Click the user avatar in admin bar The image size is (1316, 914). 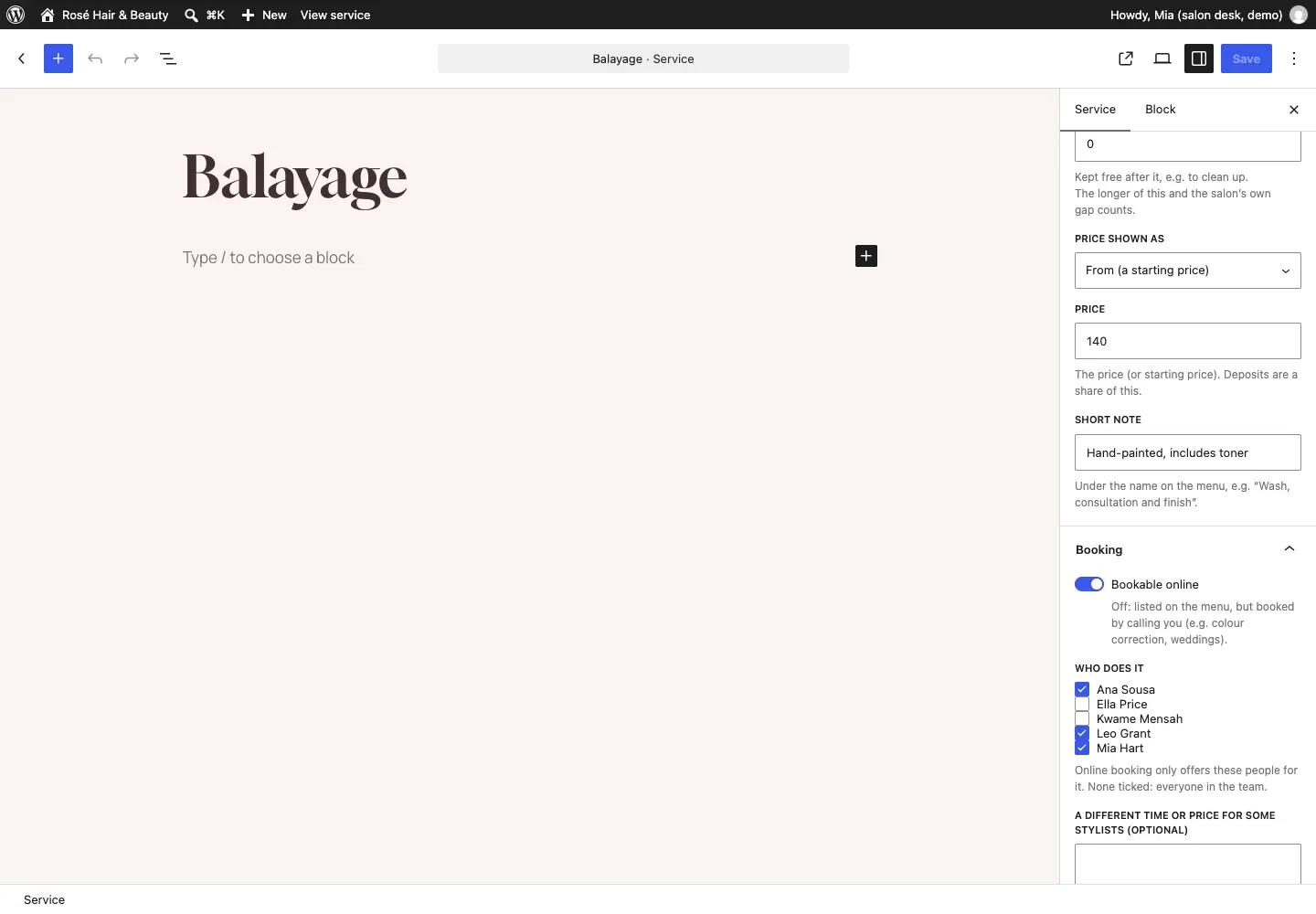1298,15
